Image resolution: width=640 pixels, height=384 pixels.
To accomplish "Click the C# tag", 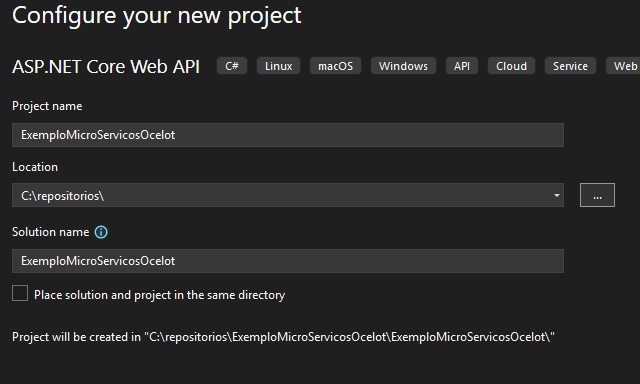I will coord(232,66).
